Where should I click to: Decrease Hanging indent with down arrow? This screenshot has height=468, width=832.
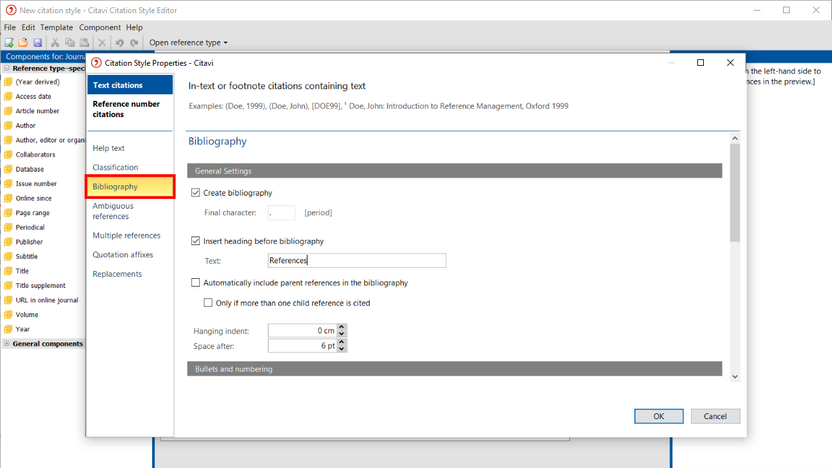tap(342, 334)
